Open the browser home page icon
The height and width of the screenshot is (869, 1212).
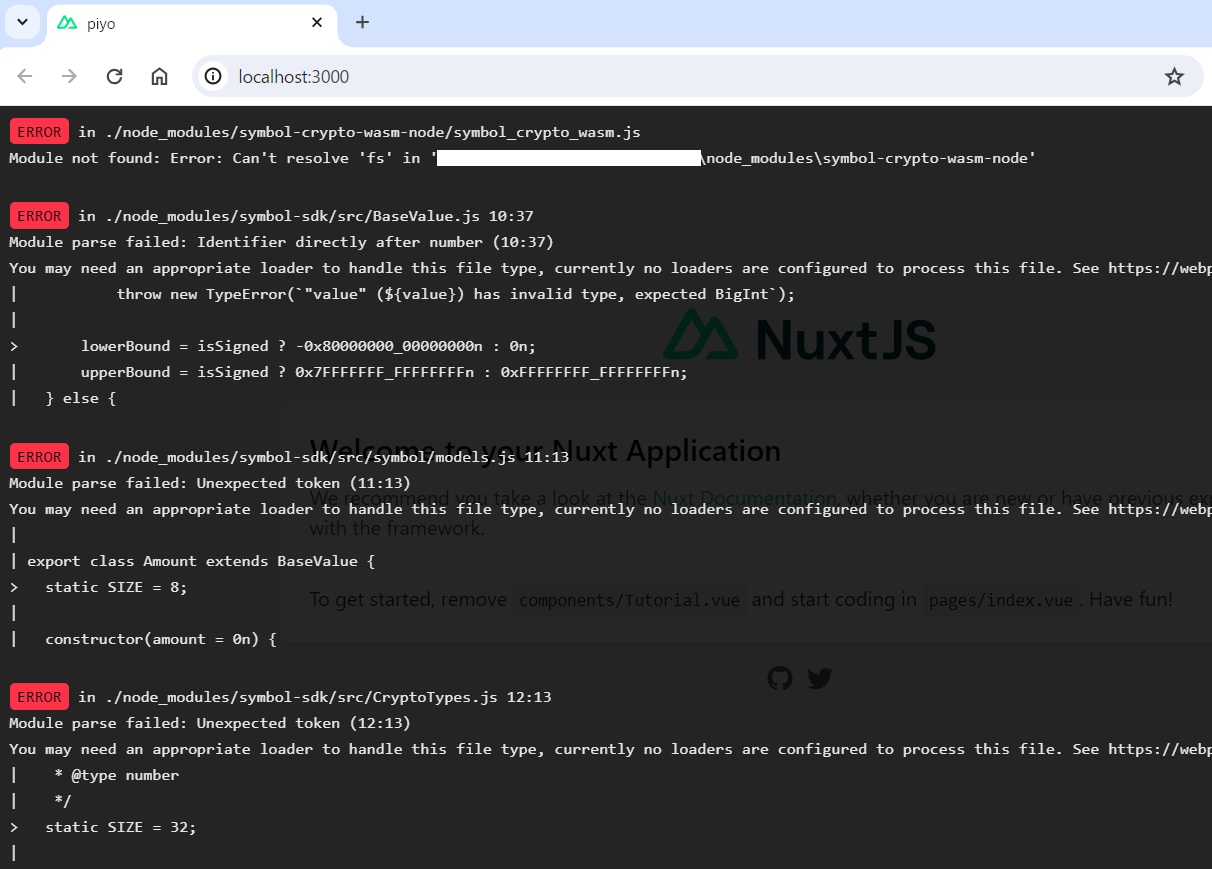(x=159, y=76)
